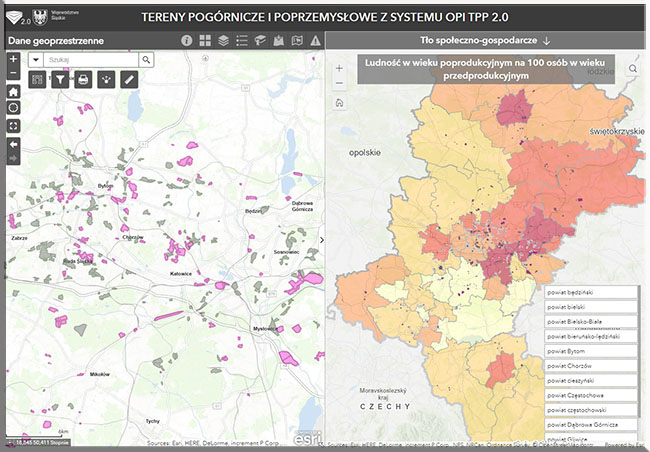Viewport: 650px width, 452px height.
Task: Click the home extent button on left map
Action: tap(13, 91)
